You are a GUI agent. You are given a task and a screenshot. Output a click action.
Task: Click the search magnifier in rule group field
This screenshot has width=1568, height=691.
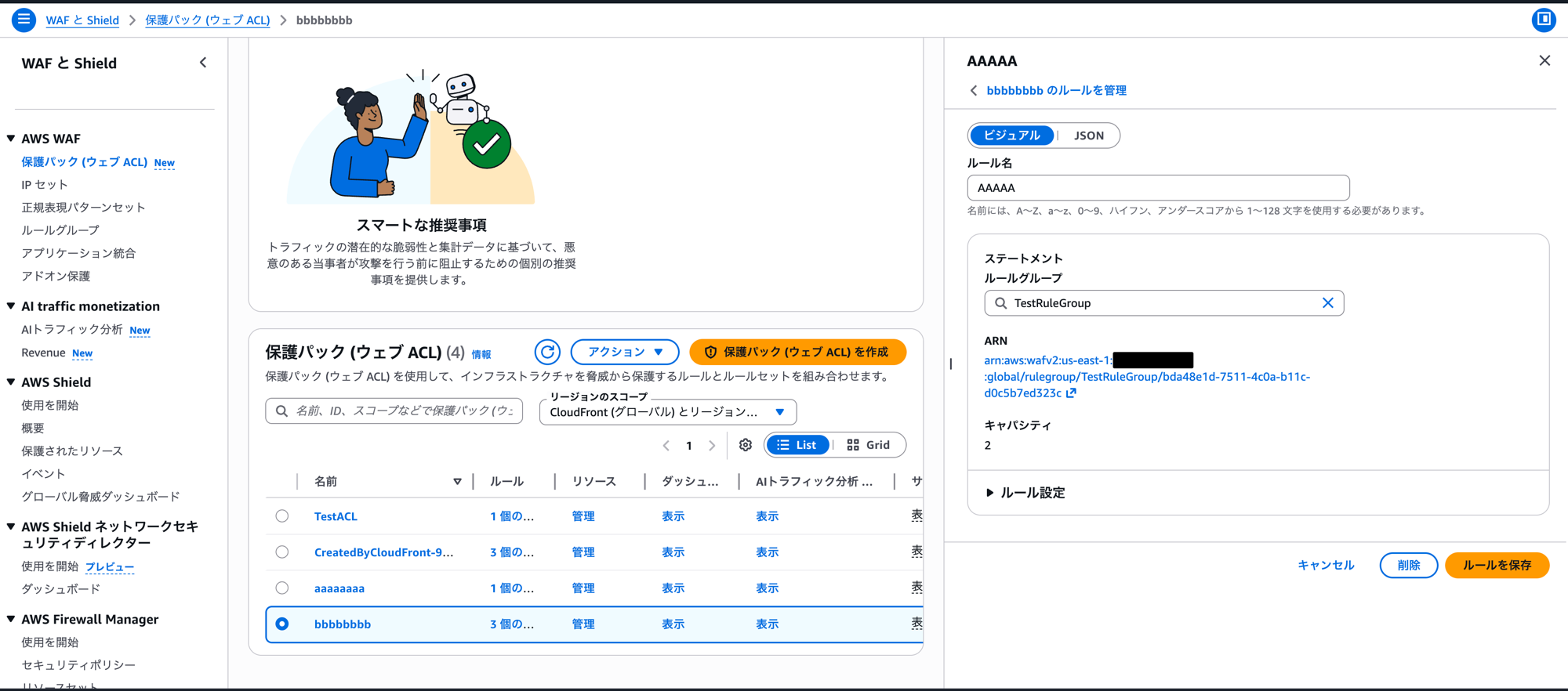(1000, 303)
